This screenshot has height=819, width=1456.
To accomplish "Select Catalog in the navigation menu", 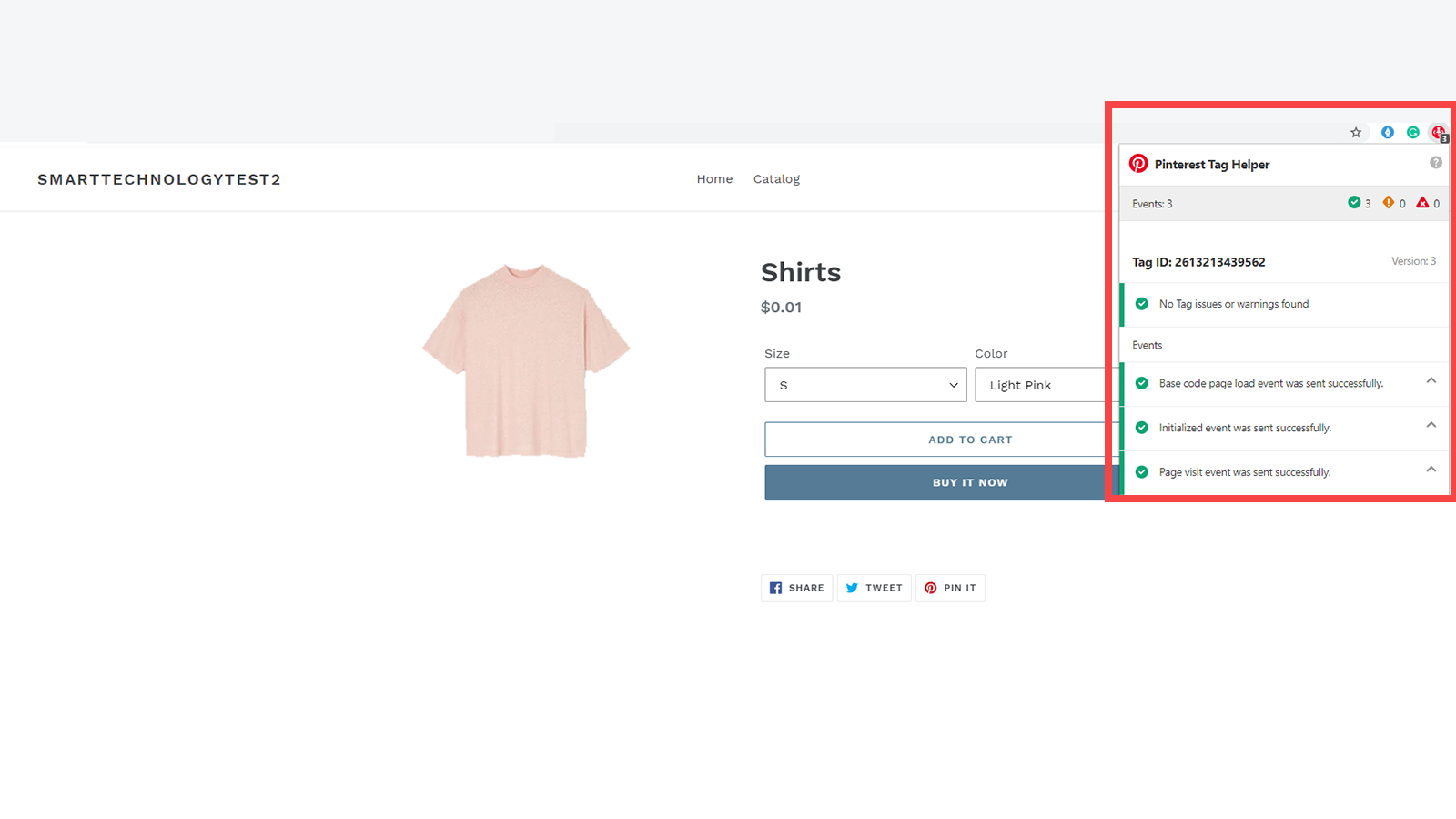I will point(776,178).
